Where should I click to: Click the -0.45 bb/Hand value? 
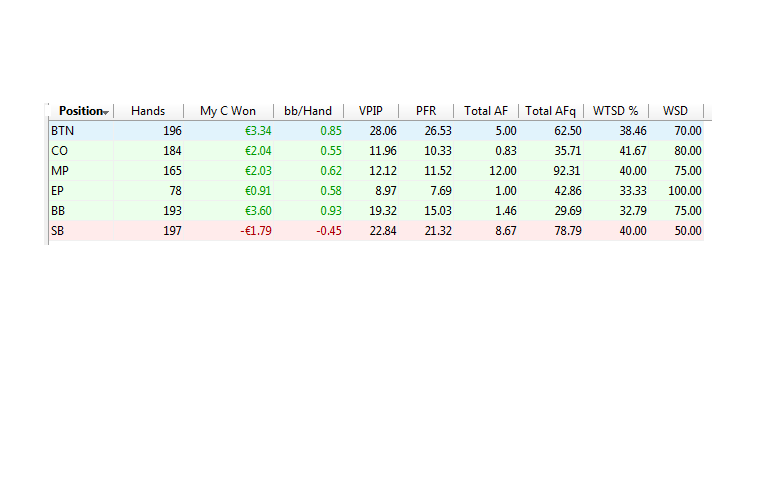tap(329, 231)
